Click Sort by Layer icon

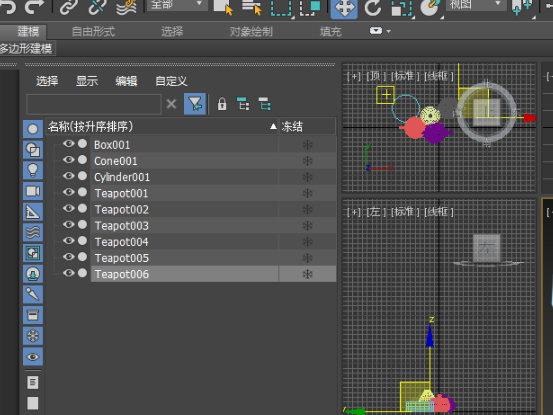pyautogui.click(x=265, y=104)
